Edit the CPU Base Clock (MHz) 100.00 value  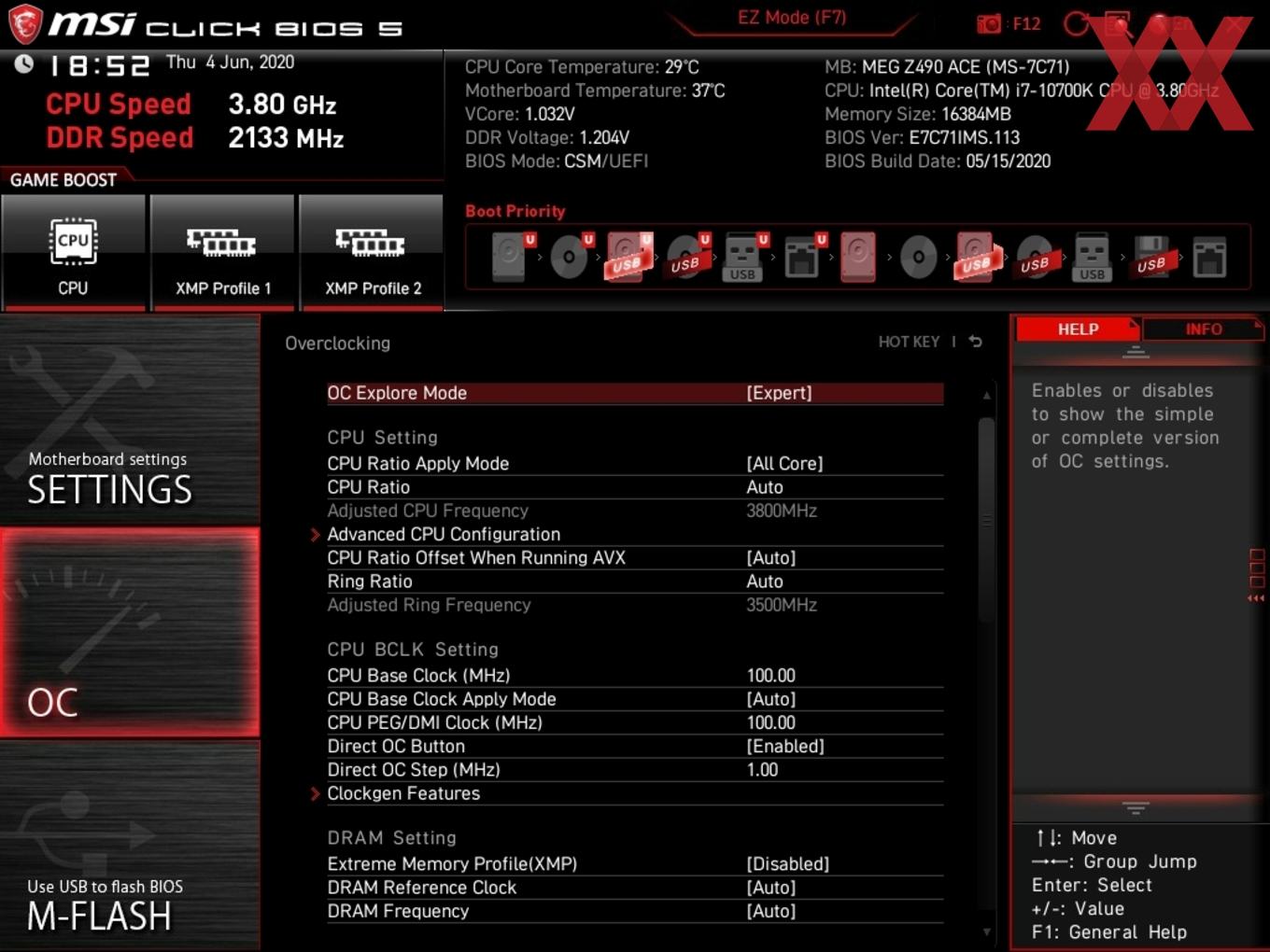[771, 676]
